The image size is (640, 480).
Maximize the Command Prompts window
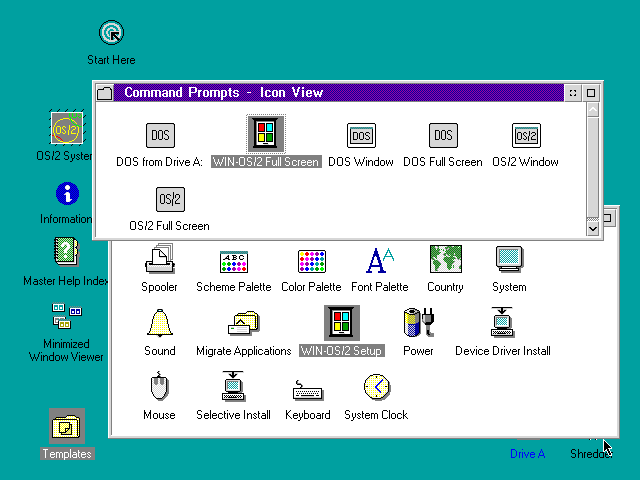591,93
